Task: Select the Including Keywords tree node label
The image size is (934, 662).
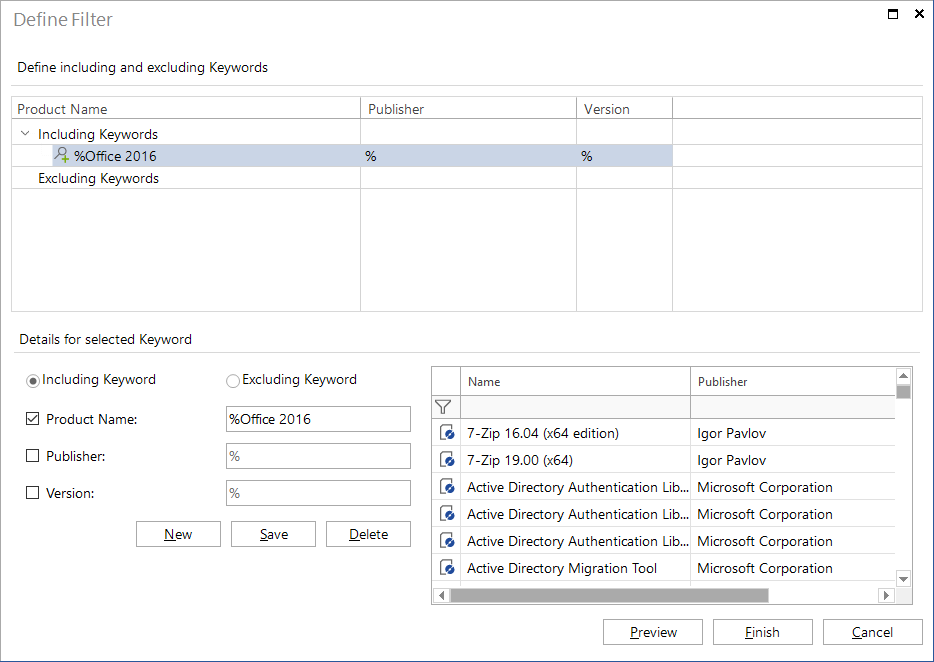Action: [98, 134]
